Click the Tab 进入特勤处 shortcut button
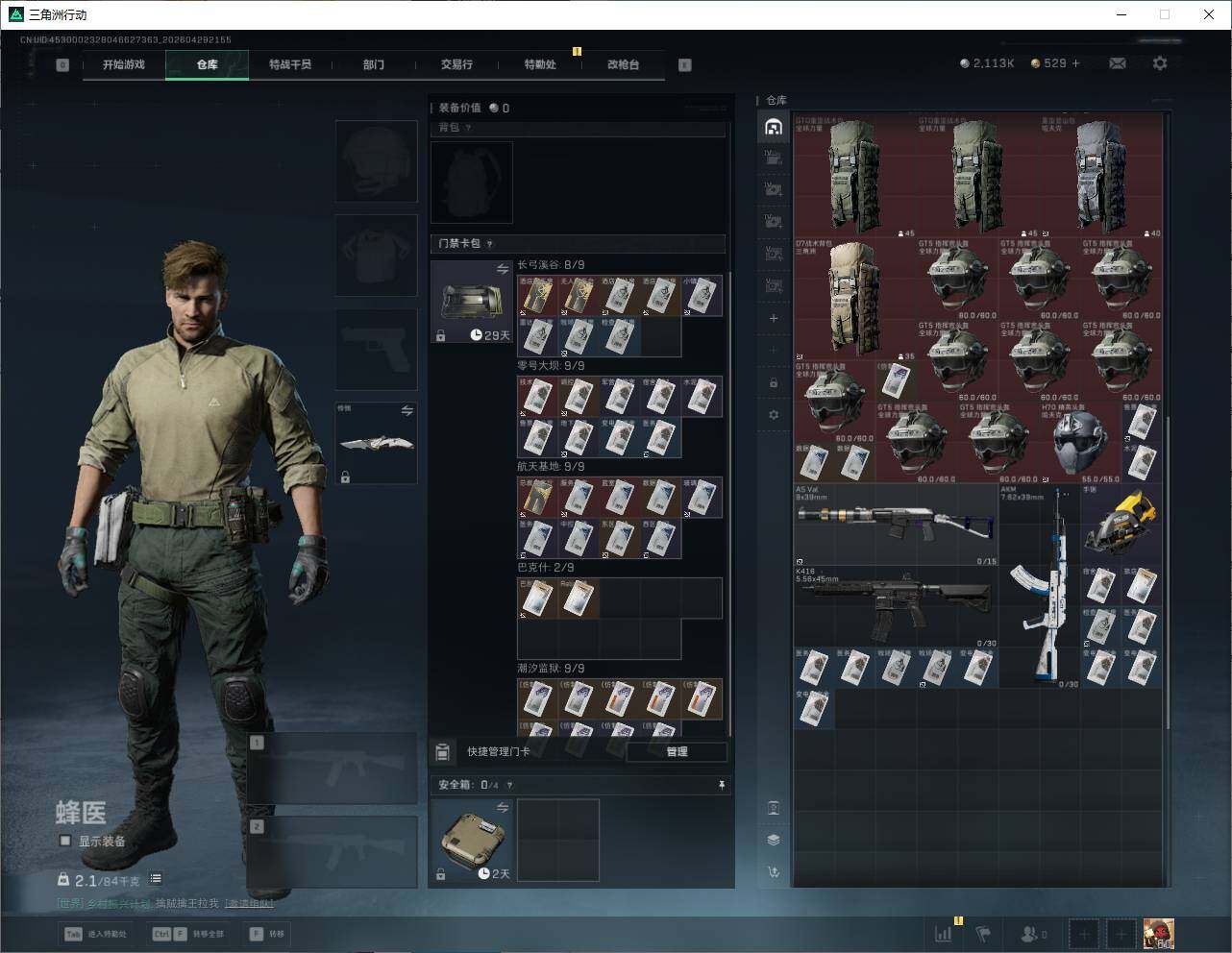 click(95, 934)
